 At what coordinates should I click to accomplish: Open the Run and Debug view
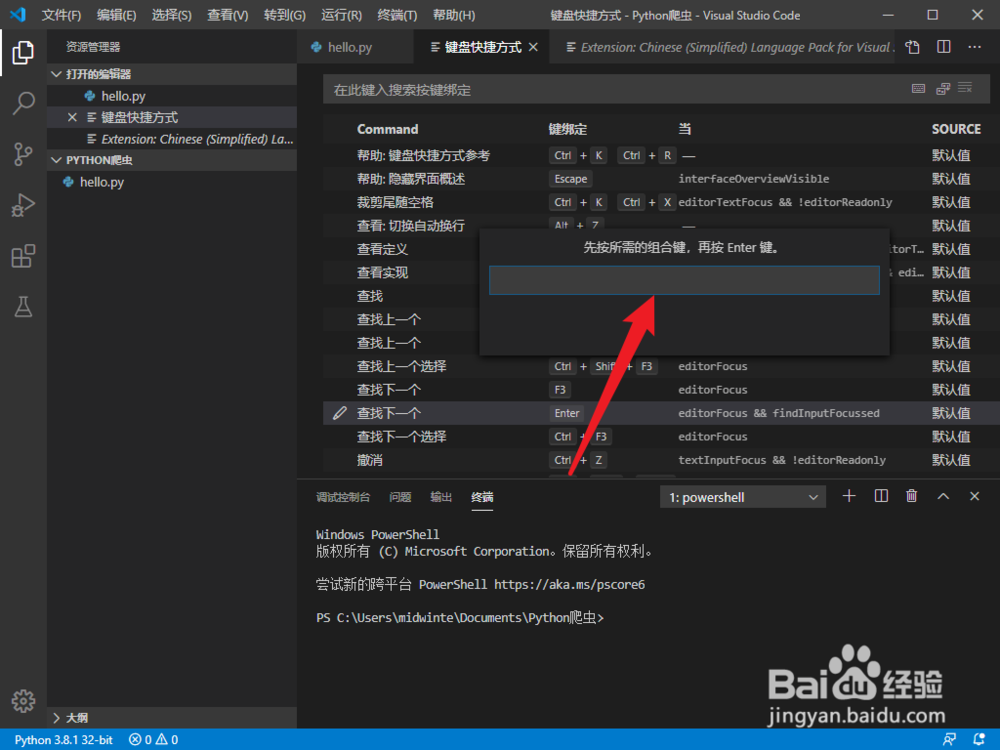click(23, 205)
